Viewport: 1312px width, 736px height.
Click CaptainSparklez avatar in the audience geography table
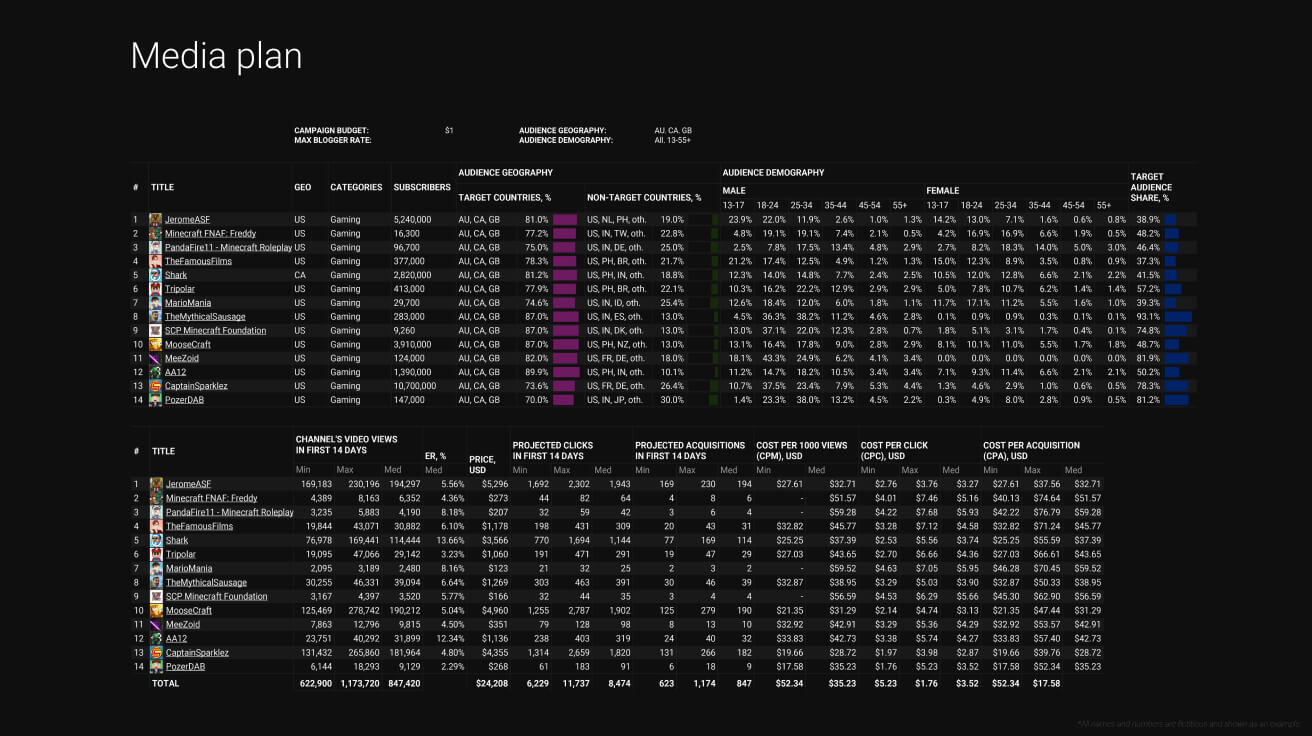pyautogui.click(x=155, y=386)
